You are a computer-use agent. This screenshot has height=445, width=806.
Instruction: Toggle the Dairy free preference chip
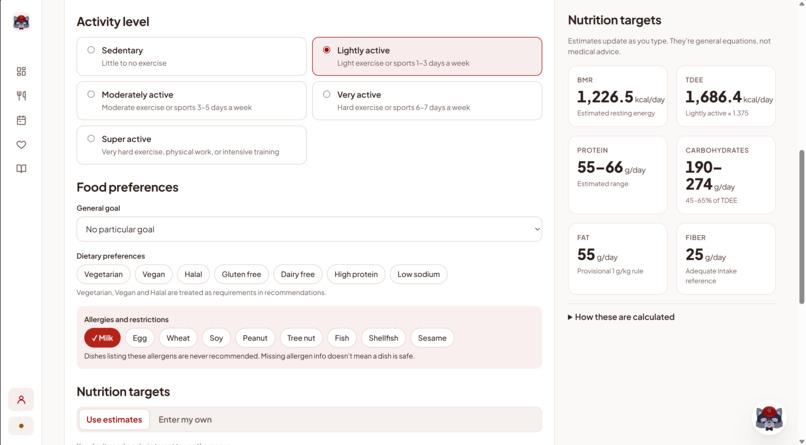coord(298,274)
